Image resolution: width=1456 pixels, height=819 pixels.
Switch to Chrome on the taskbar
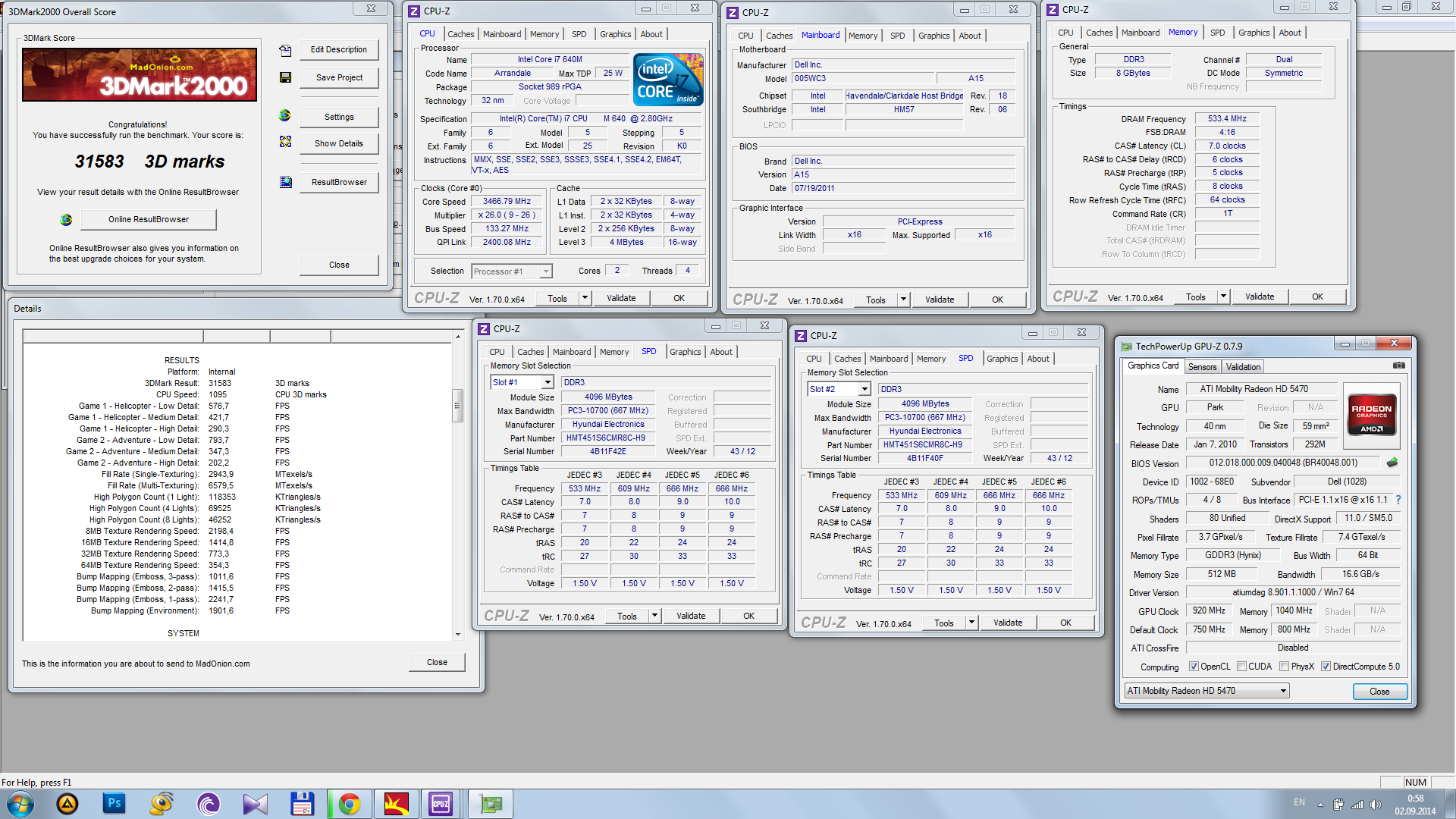(350, 804)
